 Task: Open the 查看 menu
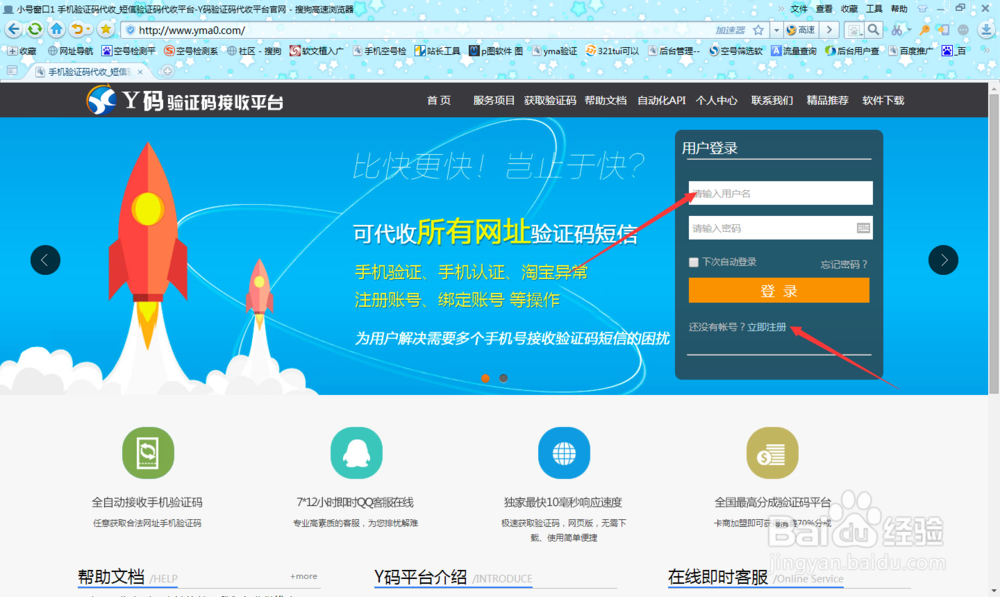click(x=824, y=9)
